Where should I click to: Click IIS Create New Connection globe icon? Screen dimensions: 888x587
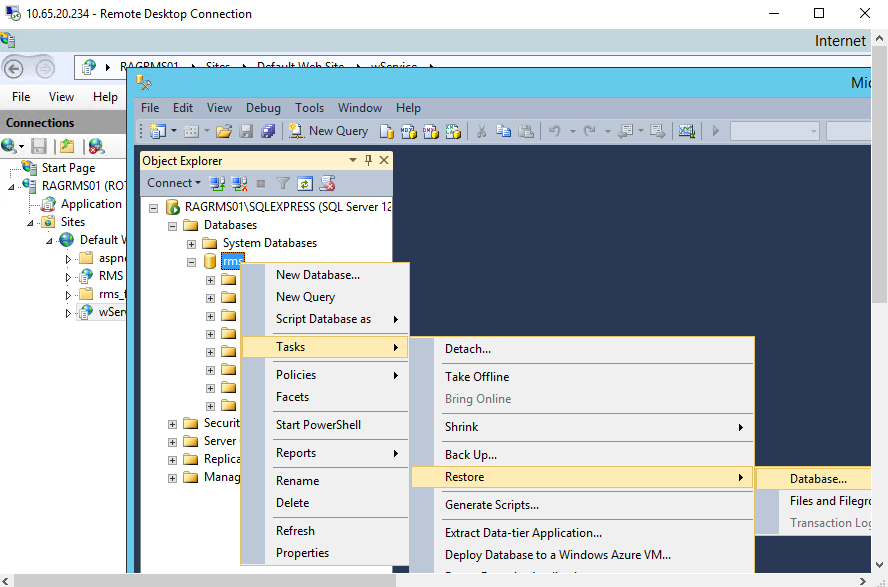(9, 146)
